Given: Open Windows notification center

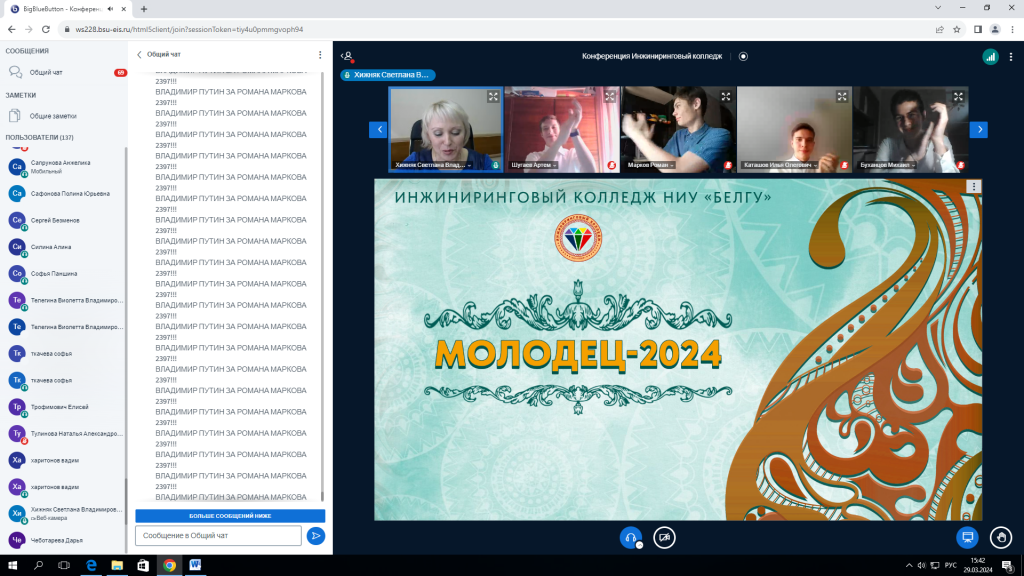Looking at the screenshot, I should click(x=1008, y=566).
